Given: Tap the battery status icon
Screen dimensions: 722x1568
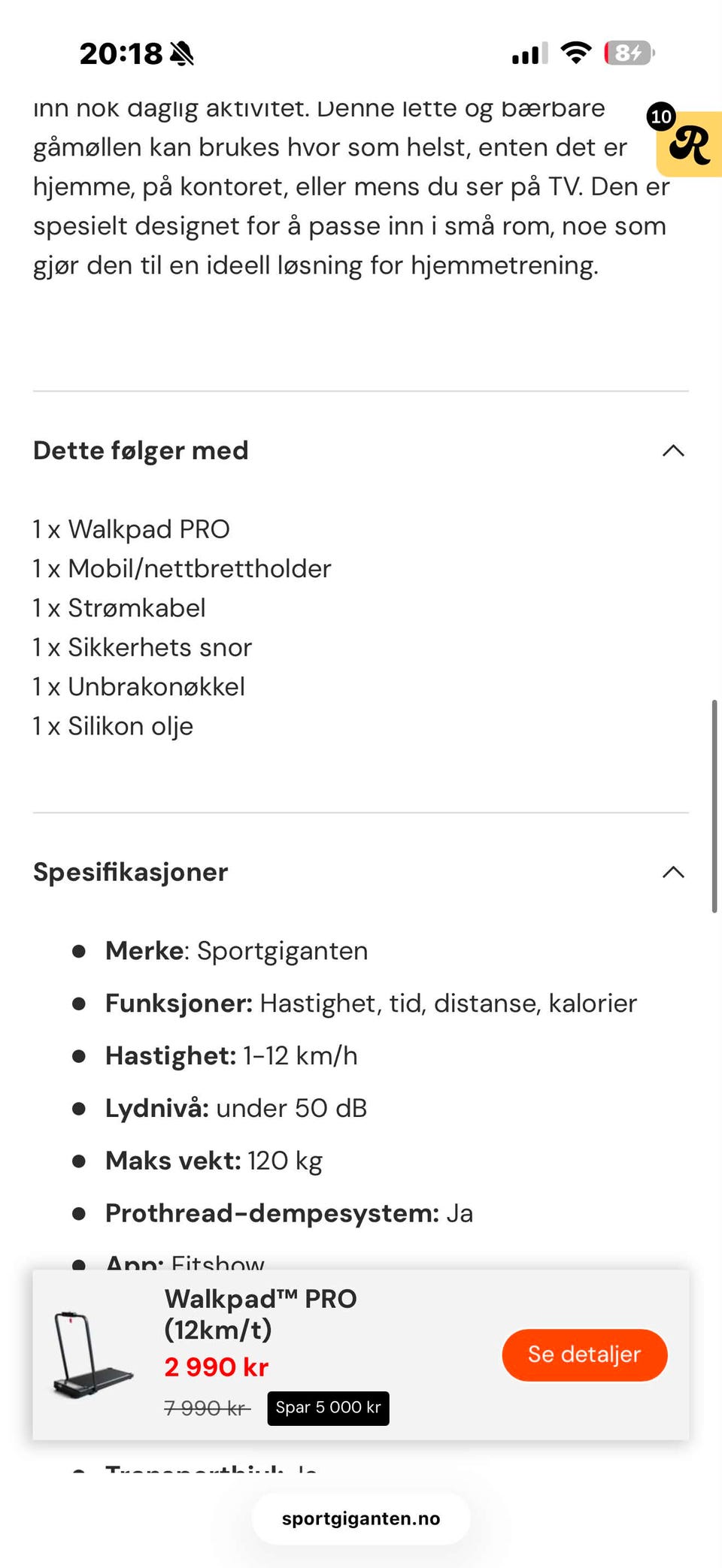Looking at the screenshot, I should (x=629, y=53).
